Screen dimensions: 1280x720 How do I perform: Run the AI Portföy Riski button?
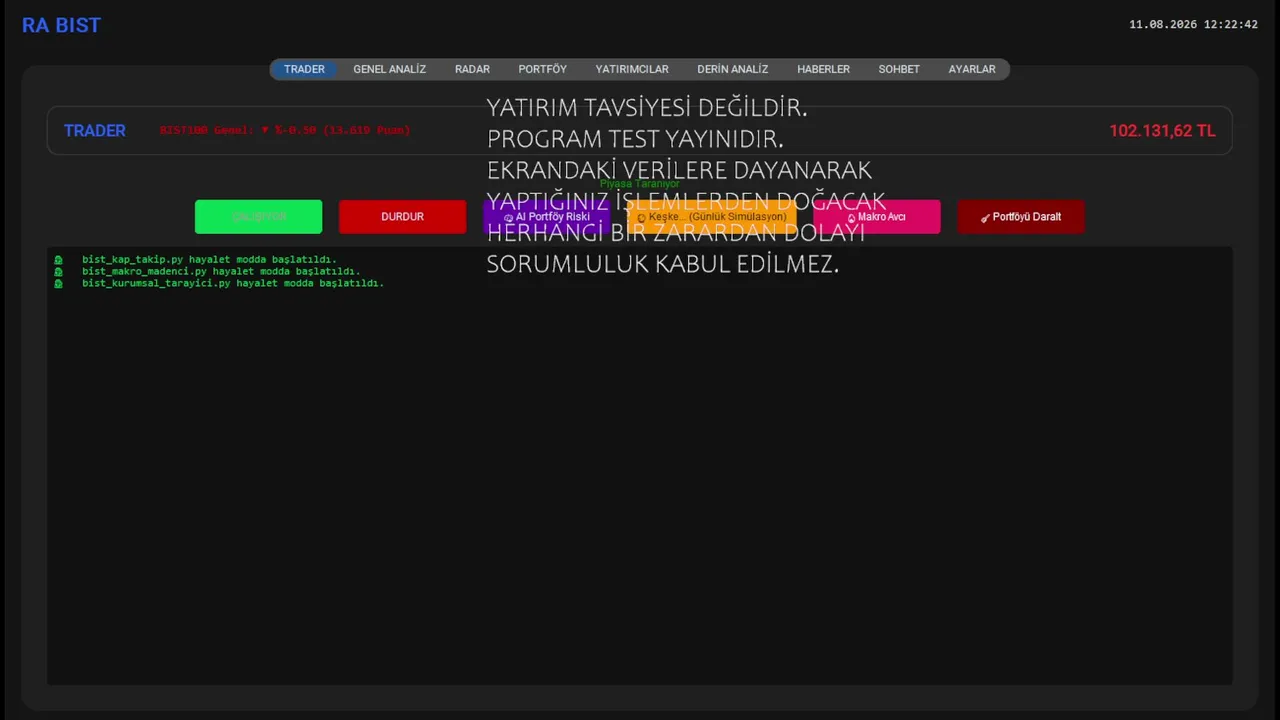tap(546, 217)
